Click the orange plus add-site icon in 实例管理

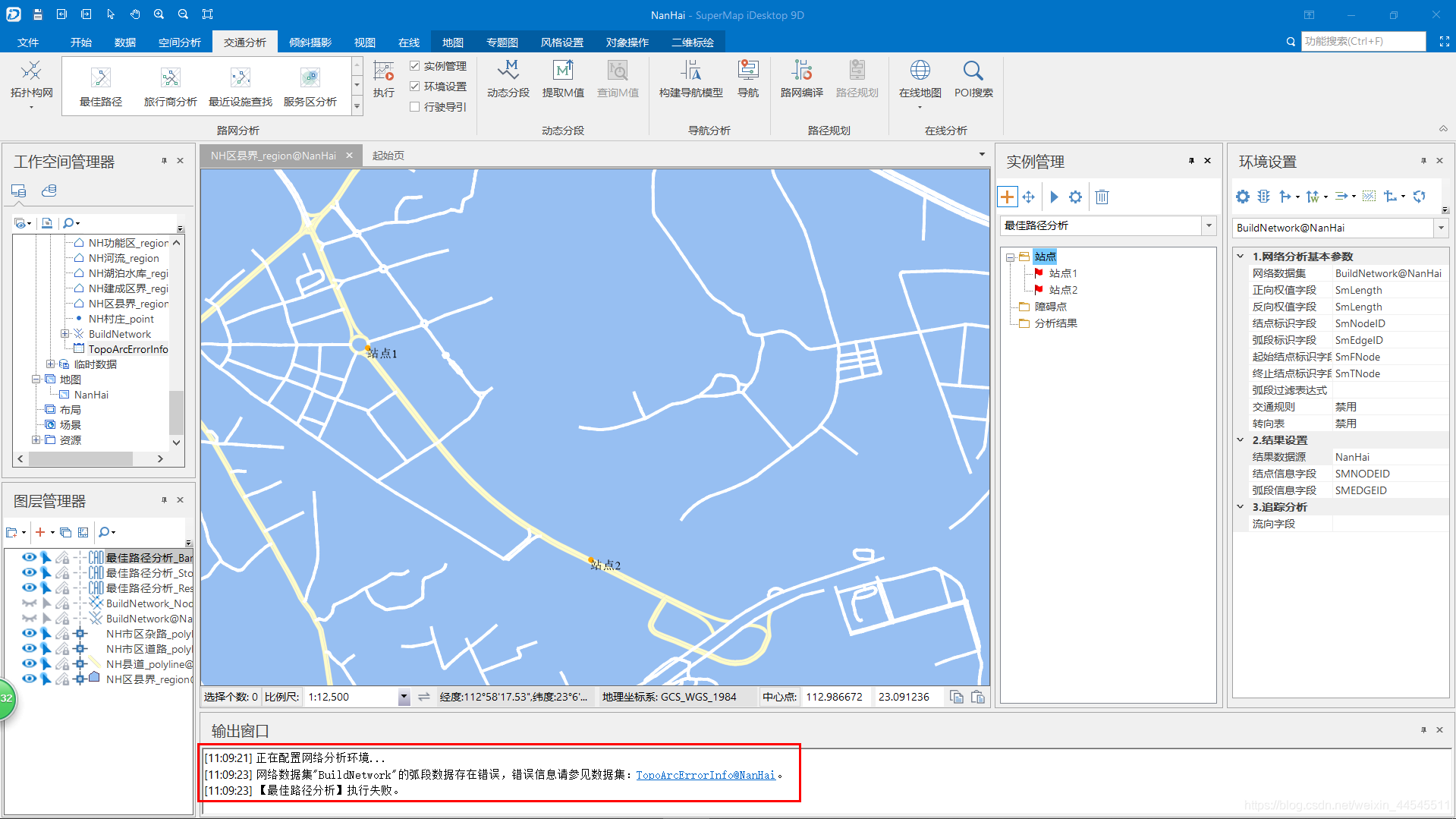pos(1007,197)
